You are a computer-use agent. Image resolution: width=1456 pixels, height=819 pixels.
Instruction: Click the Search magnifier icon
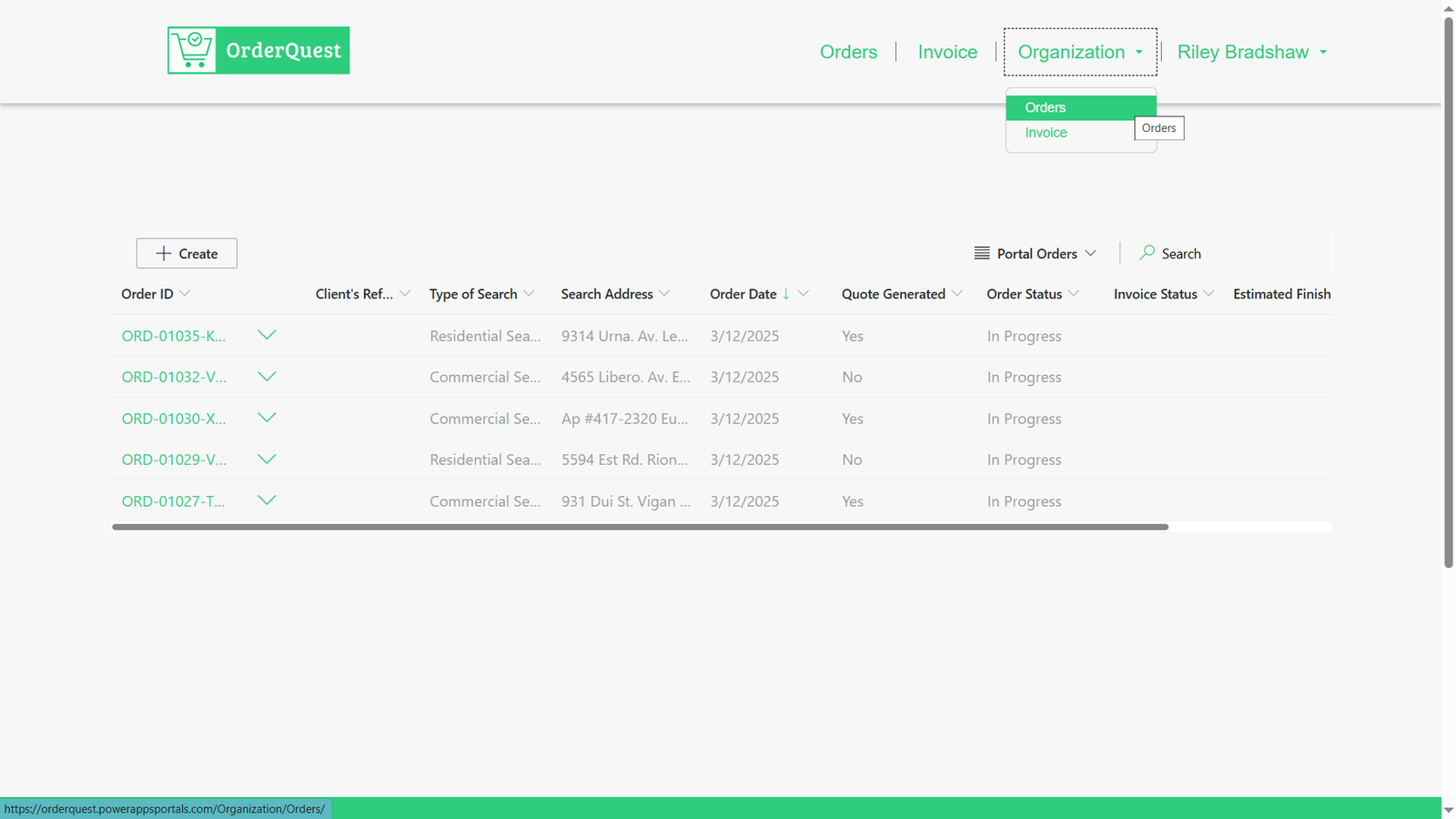pos(1147,252)
